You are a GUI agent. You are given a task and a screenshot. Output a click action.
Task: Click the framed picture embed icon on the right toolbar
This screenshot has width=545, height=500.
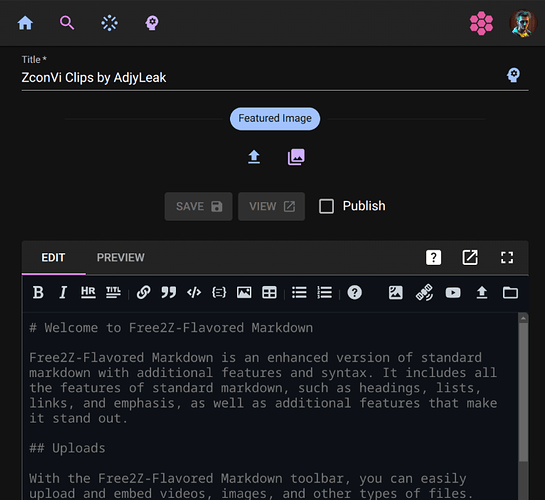pos(396,293)
